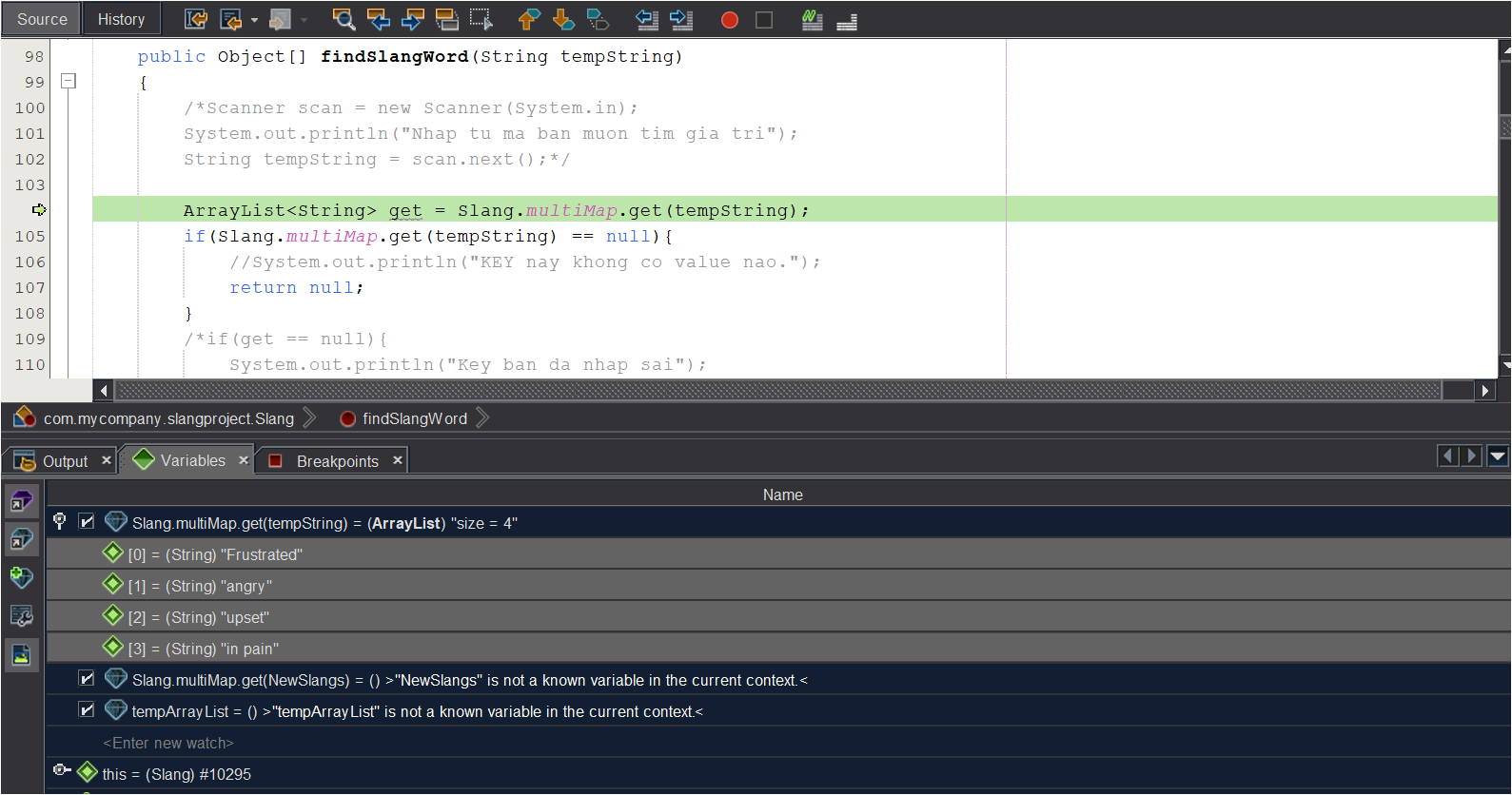
Task: Click the Find Selection magnifier icon
Action: click(344, 19)
